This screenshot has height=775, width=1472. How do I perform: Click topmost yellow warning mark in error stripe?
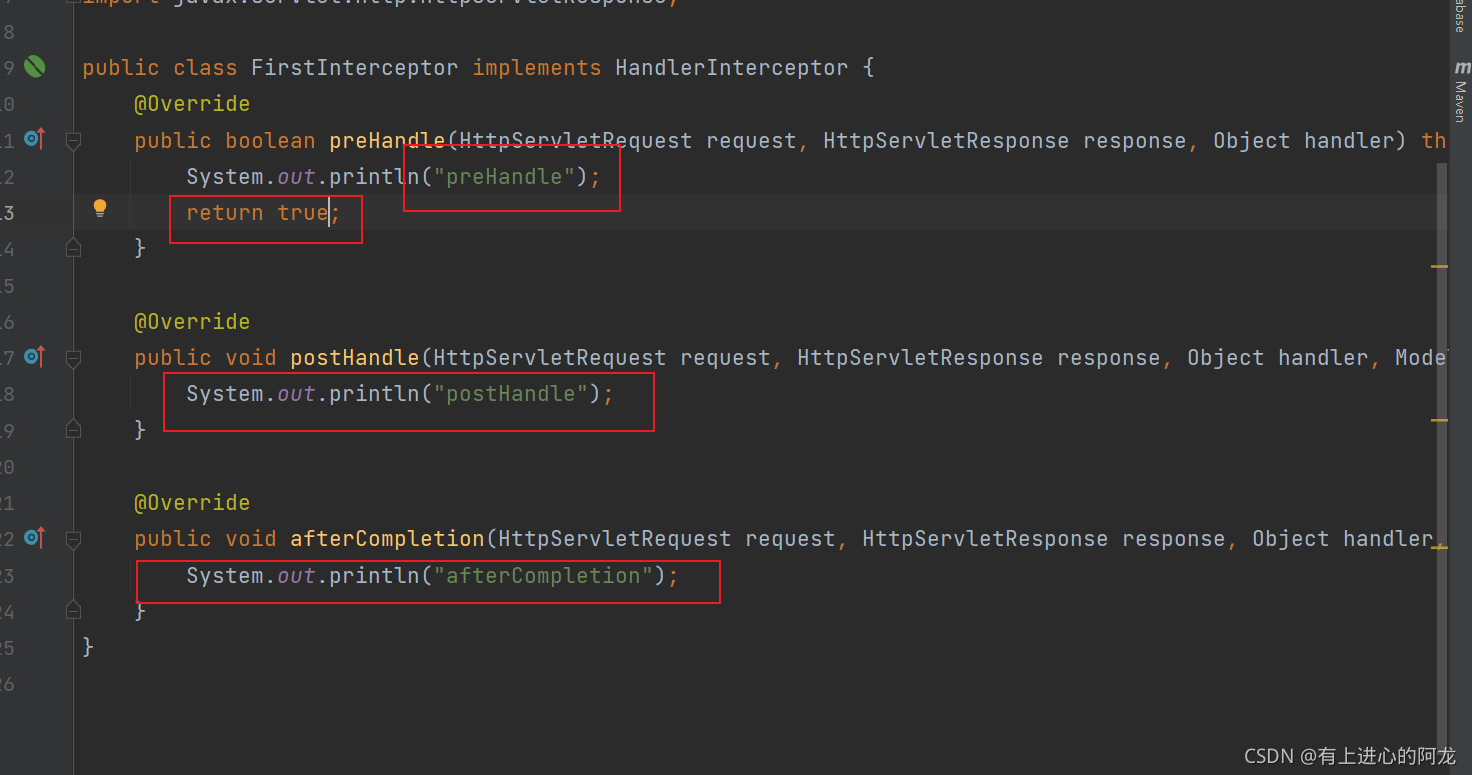(1440, 267)
